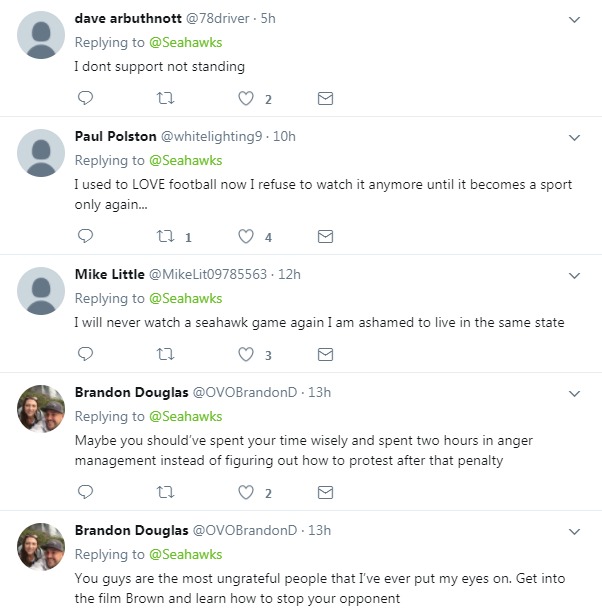
Task: Send dave arbuthnott's tweet via direct message
Action: pyautogui.click(x=325, y=98)
